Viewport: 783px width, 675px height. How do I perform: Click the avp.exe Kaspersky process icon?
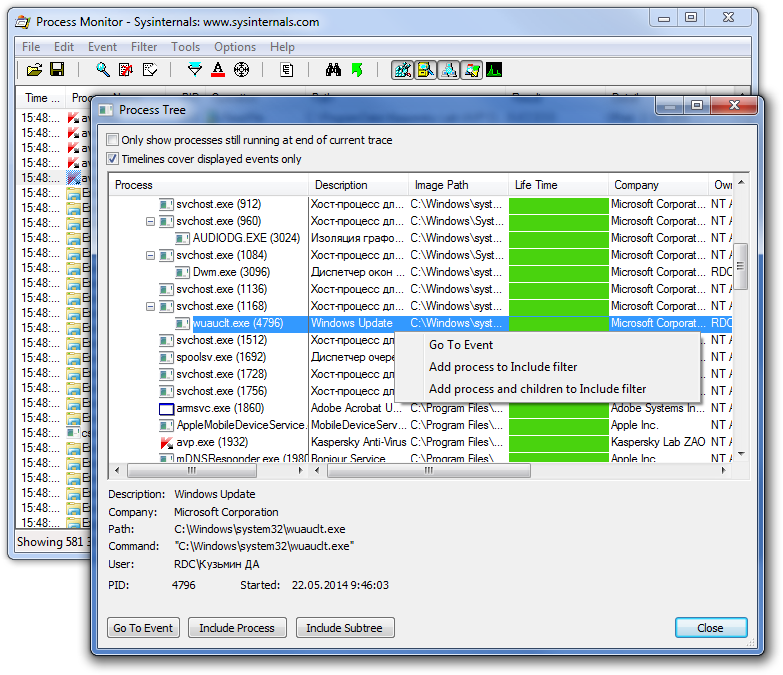166,442
